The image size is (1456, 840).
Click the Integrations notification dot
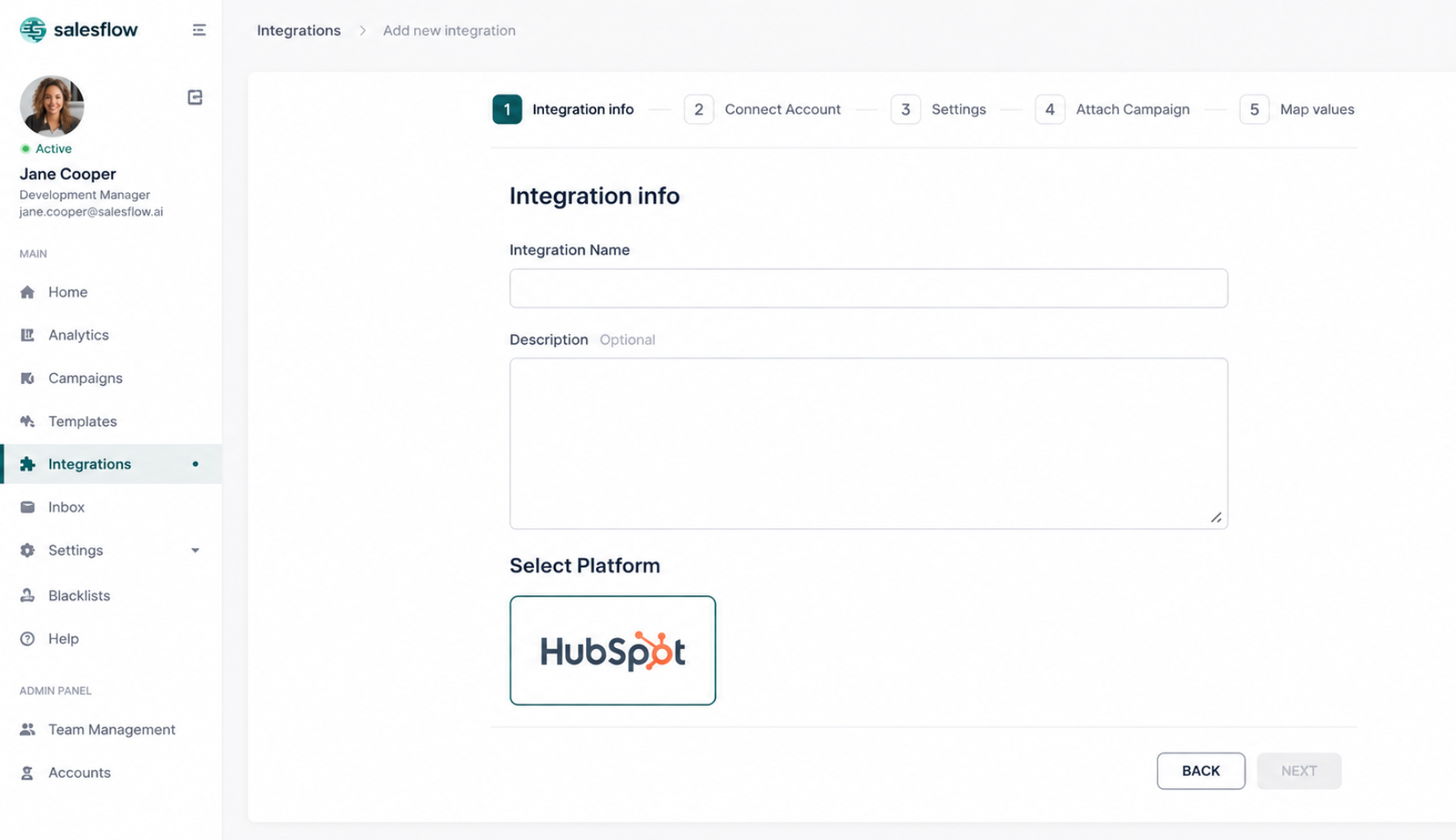[195, 464]
